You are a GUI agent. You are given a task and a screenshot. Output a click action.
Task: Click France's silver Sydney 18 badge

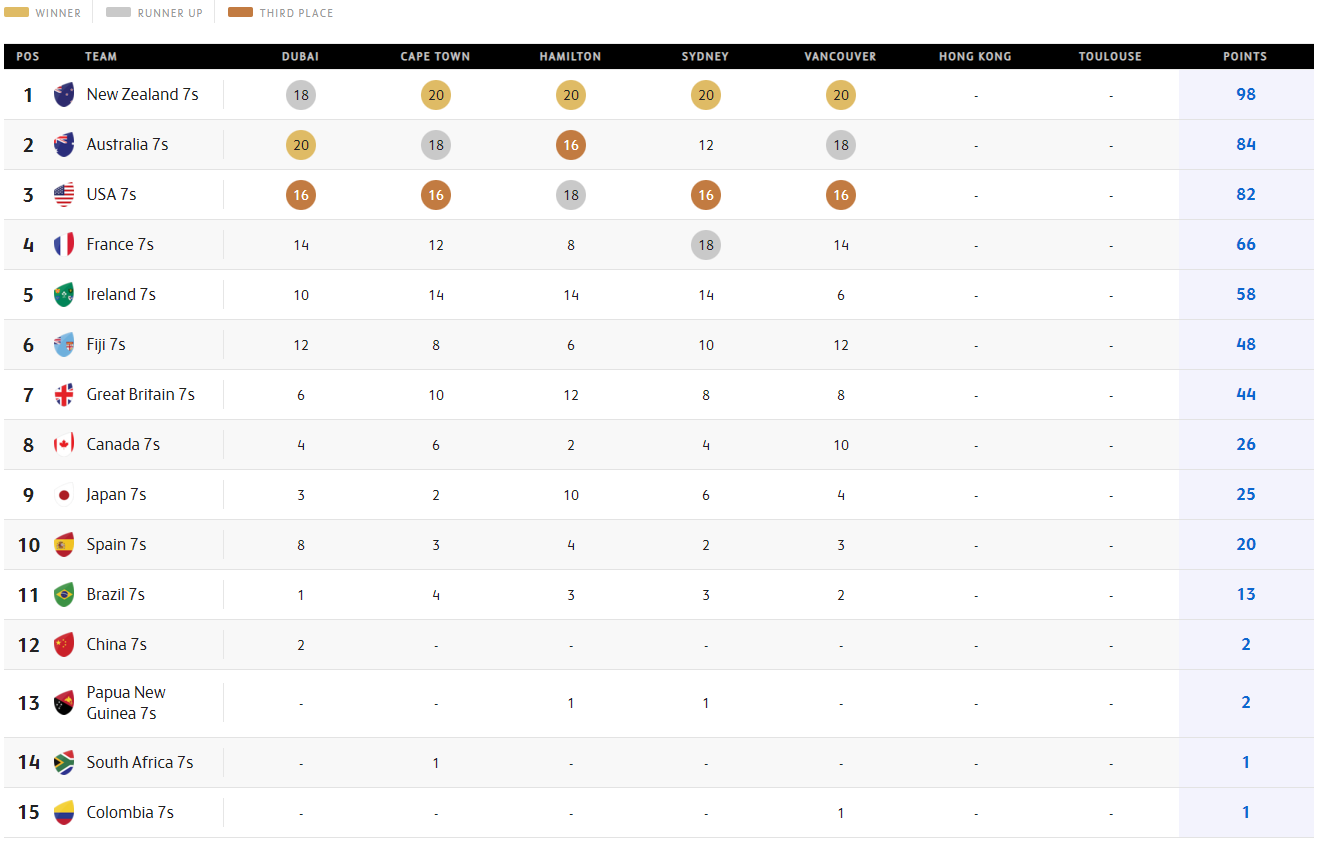click(706, 245)
